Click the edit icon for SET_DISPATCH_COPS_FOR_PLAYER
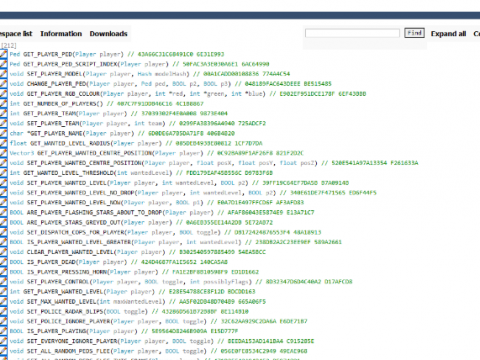This screenshot has width=480, height=360. click(x=3, y=232)
